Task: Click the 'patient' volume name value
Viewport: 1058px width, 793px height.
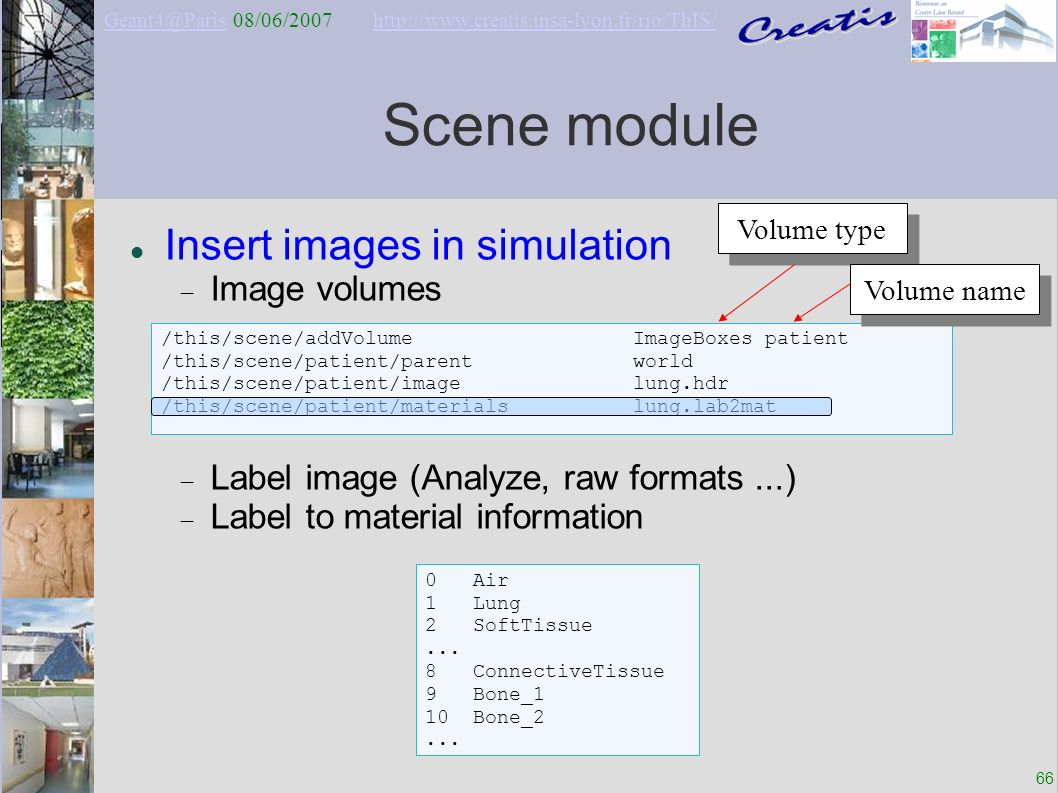Action: pos(806,338)
